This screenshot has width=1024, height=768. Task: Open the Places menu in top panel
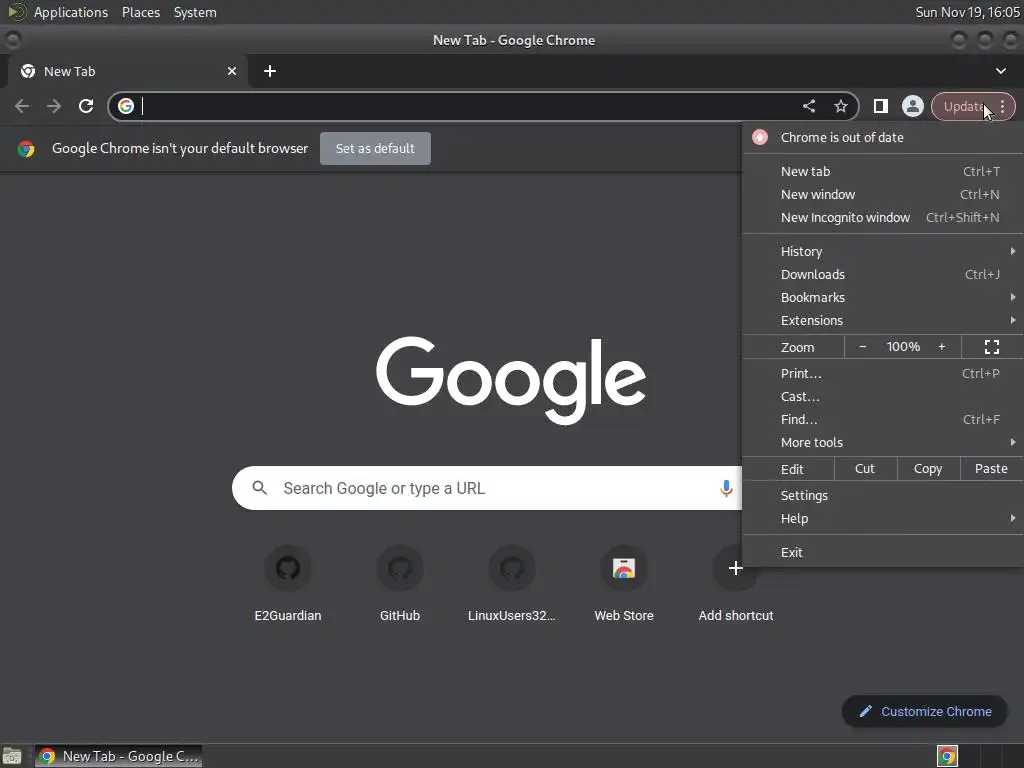[x=140, y=12]
